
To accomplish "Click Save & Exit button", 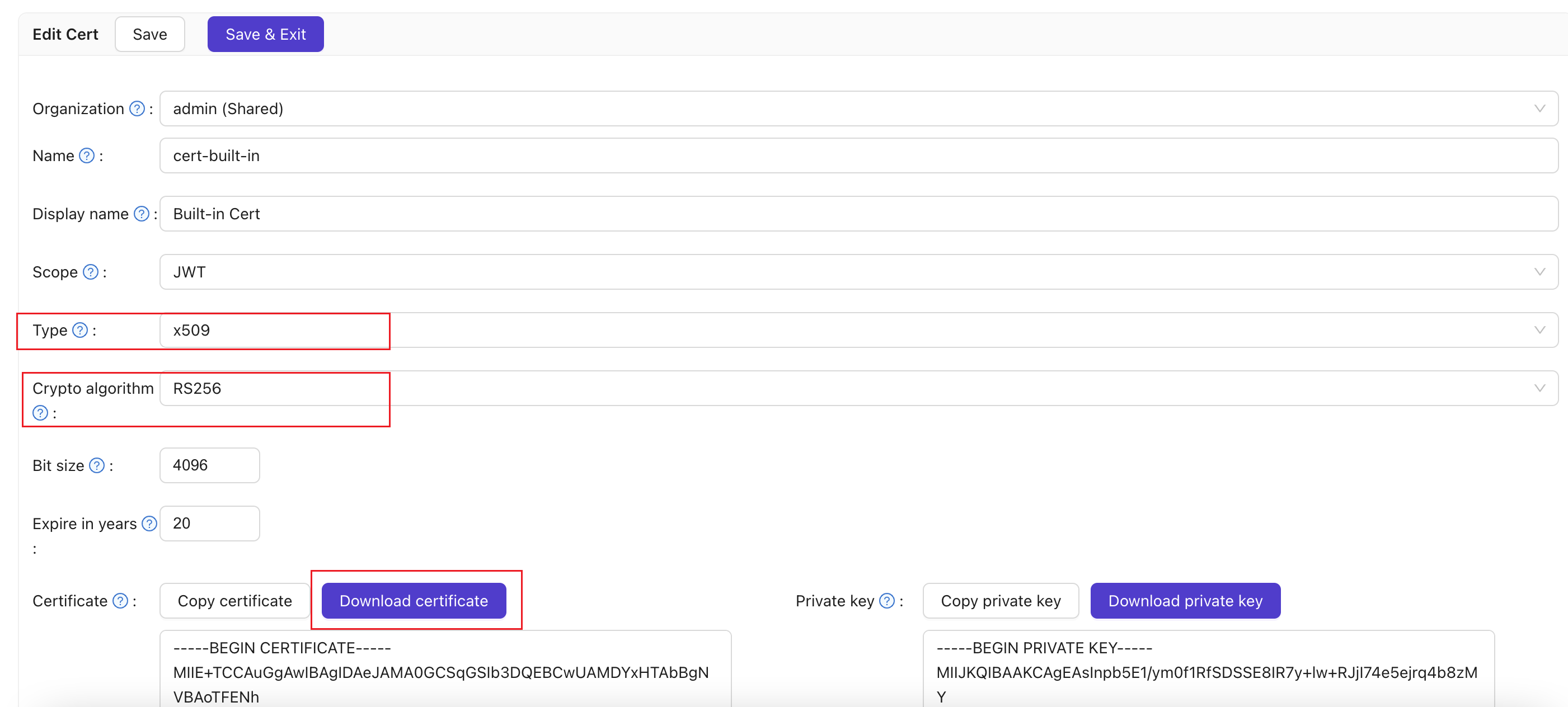I will 266,34.
